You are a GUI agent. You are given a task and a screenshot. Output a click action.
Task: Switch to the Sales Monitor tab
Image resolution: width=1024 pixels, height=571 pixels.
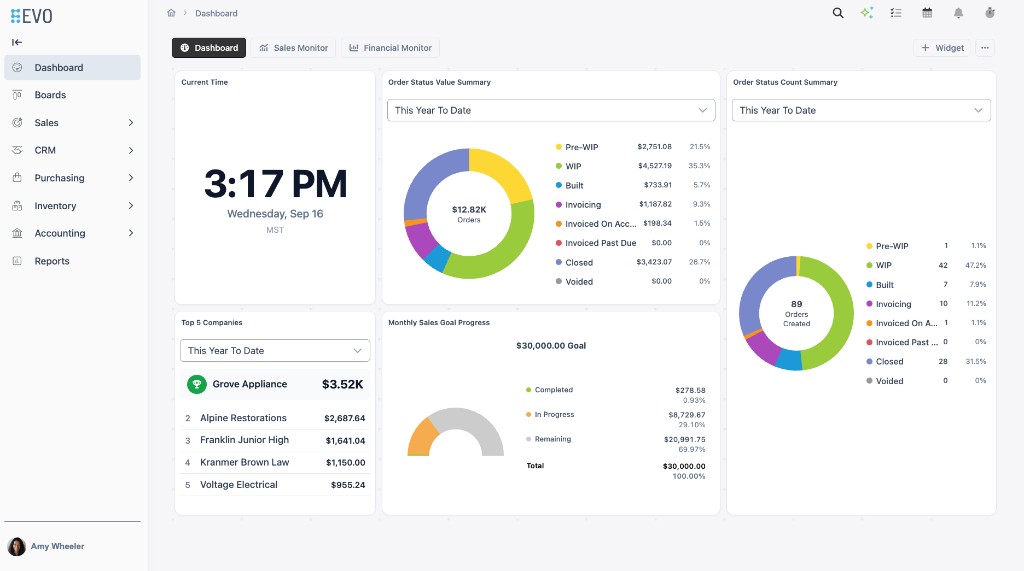[x=293, y=48]
